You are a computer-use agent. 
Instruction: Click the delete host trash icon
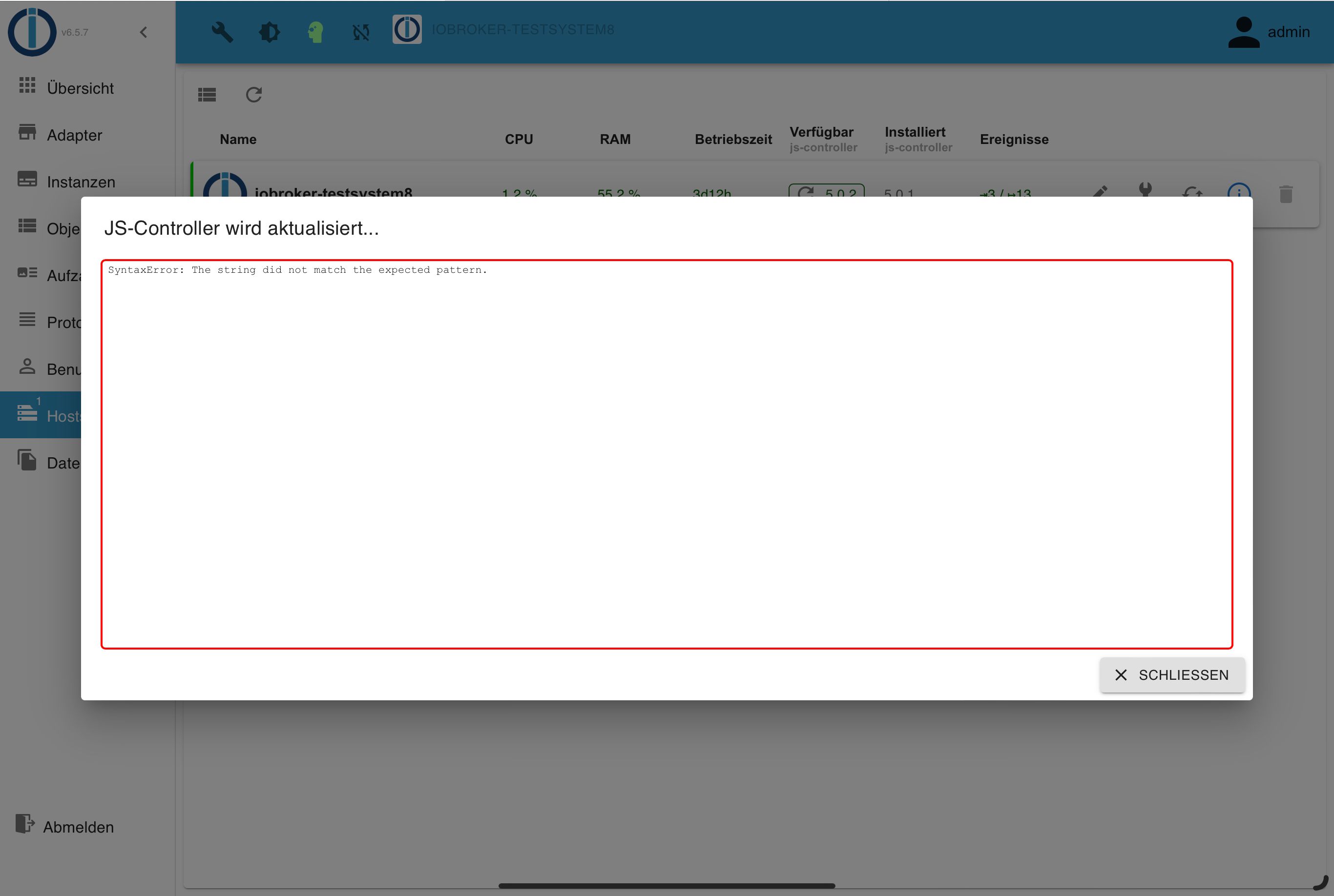coord(1286,194)
